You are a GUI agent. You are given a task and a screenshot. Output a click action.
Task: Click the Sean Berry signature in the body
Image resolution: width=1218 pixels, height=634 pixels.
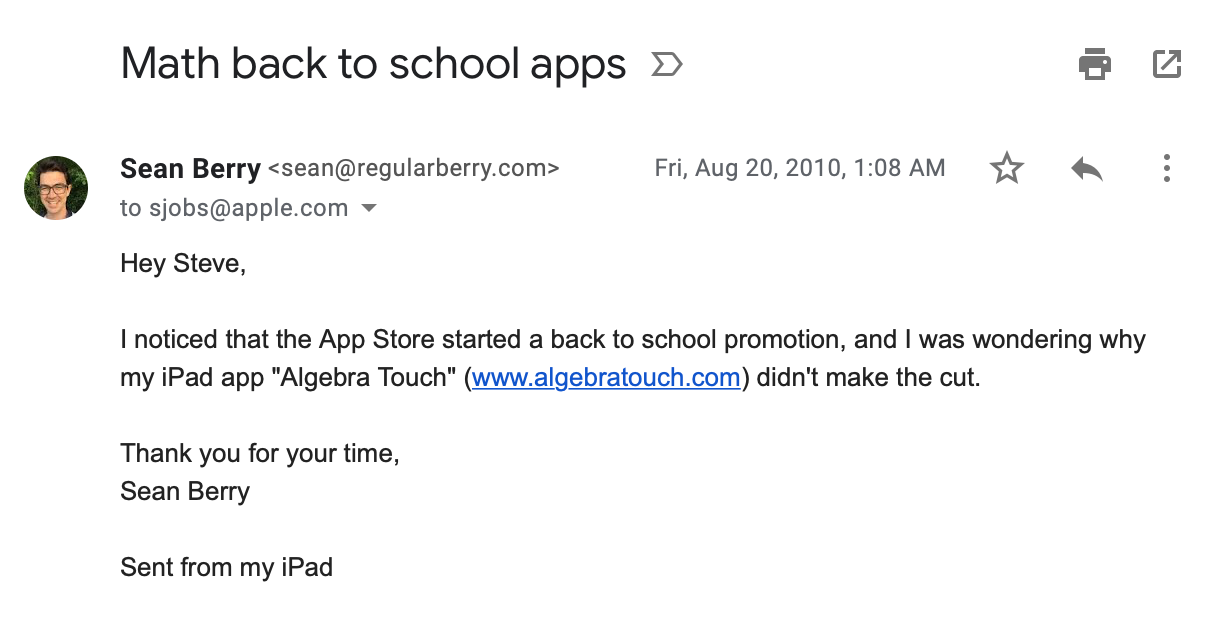tap(185, 492)
